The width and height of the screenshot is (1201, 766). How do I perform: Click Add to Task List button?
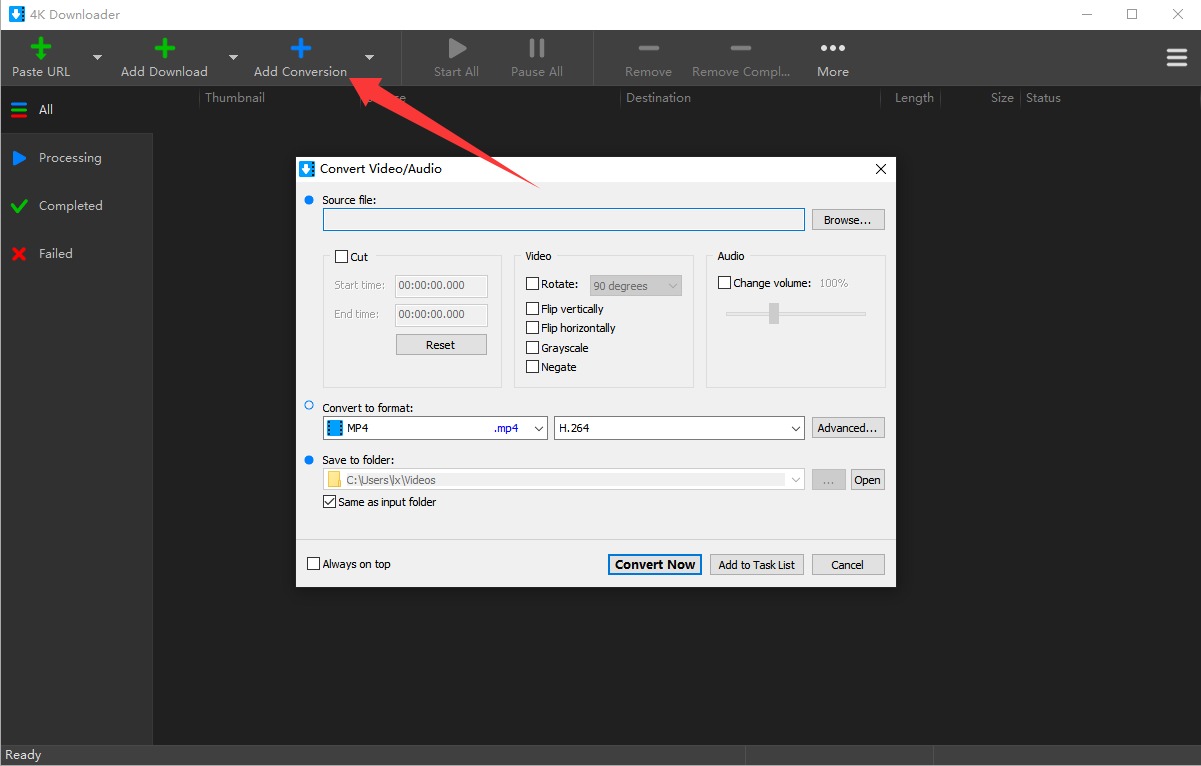click(x=757, y=565)
